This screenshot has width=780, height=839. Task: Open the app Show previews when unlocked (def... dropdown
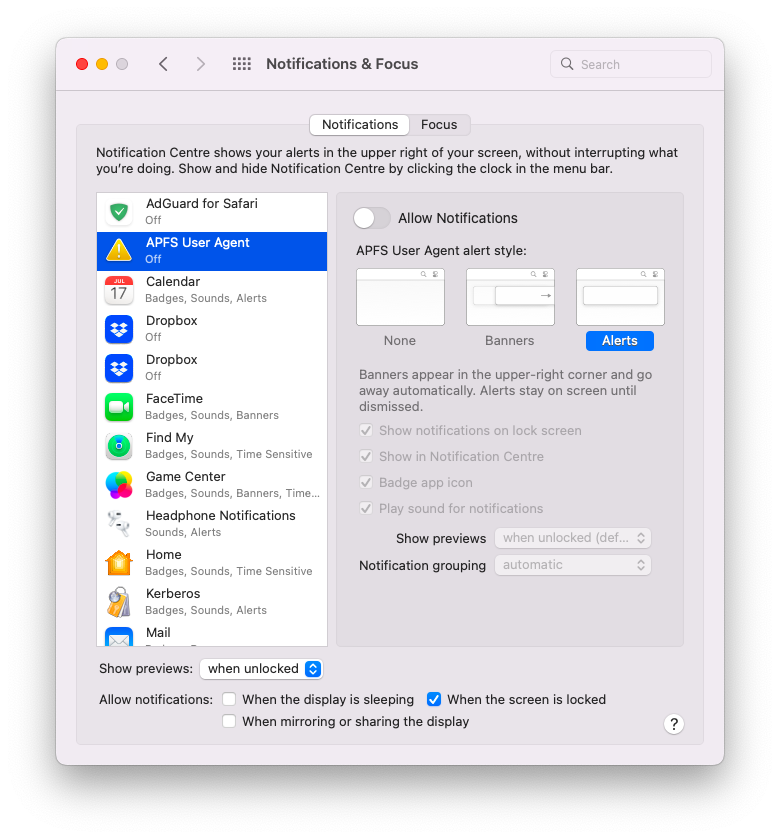coord(572,538)
